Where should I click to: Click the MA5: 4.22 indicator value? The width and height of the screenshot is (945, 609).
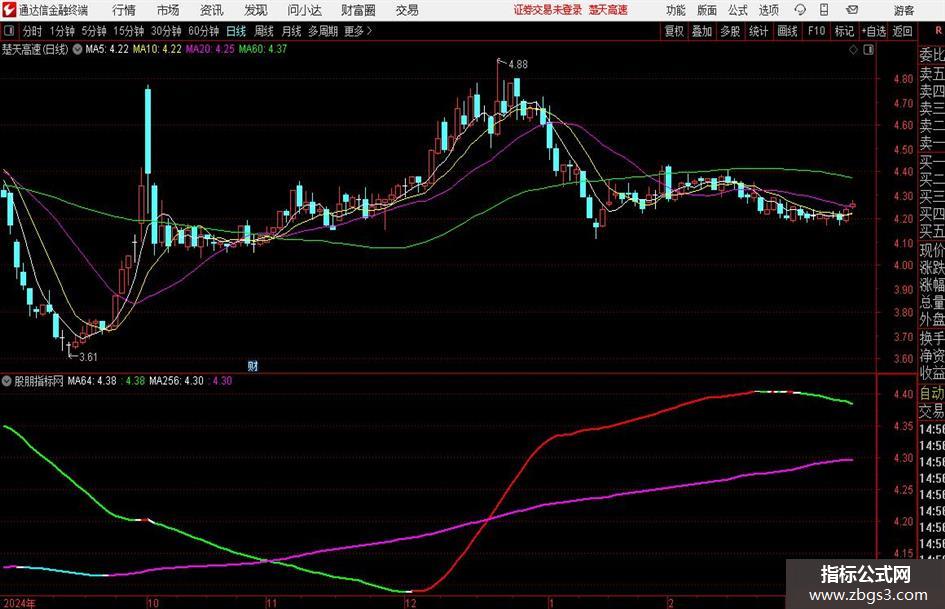click(x=107, y=49)
